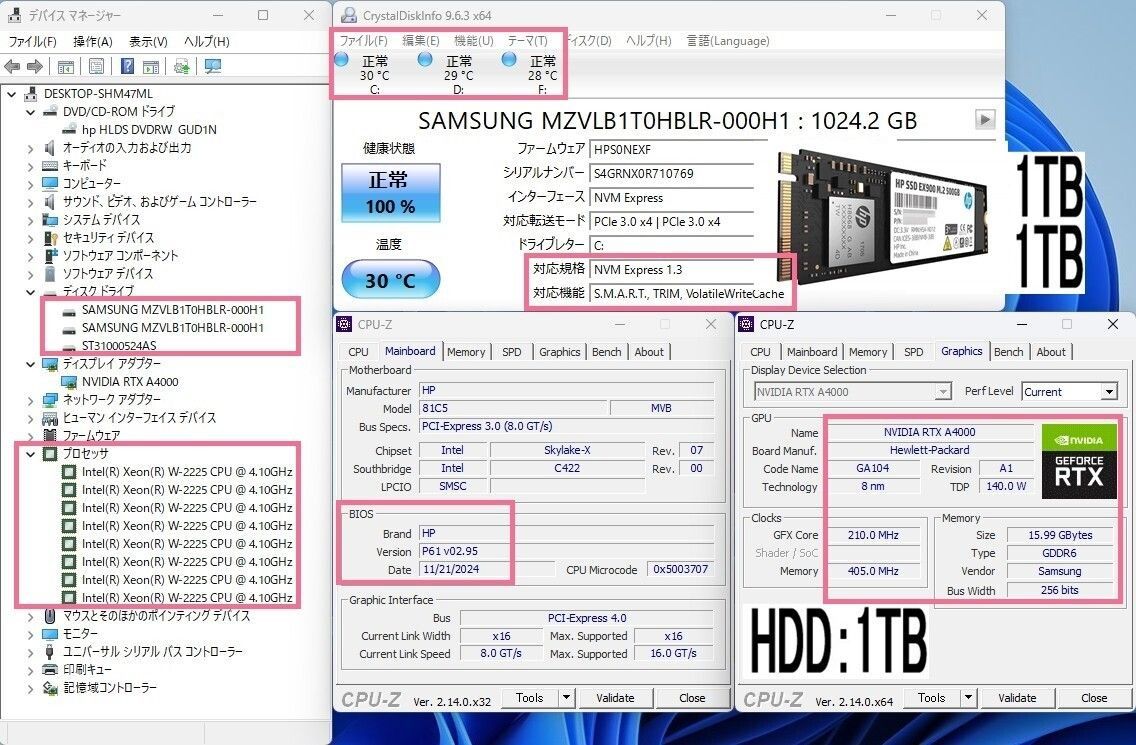Viewport: 1136px width, 745px height.
Task: Open 操作(A) menu in Device Manager
Action: point(93,41)
